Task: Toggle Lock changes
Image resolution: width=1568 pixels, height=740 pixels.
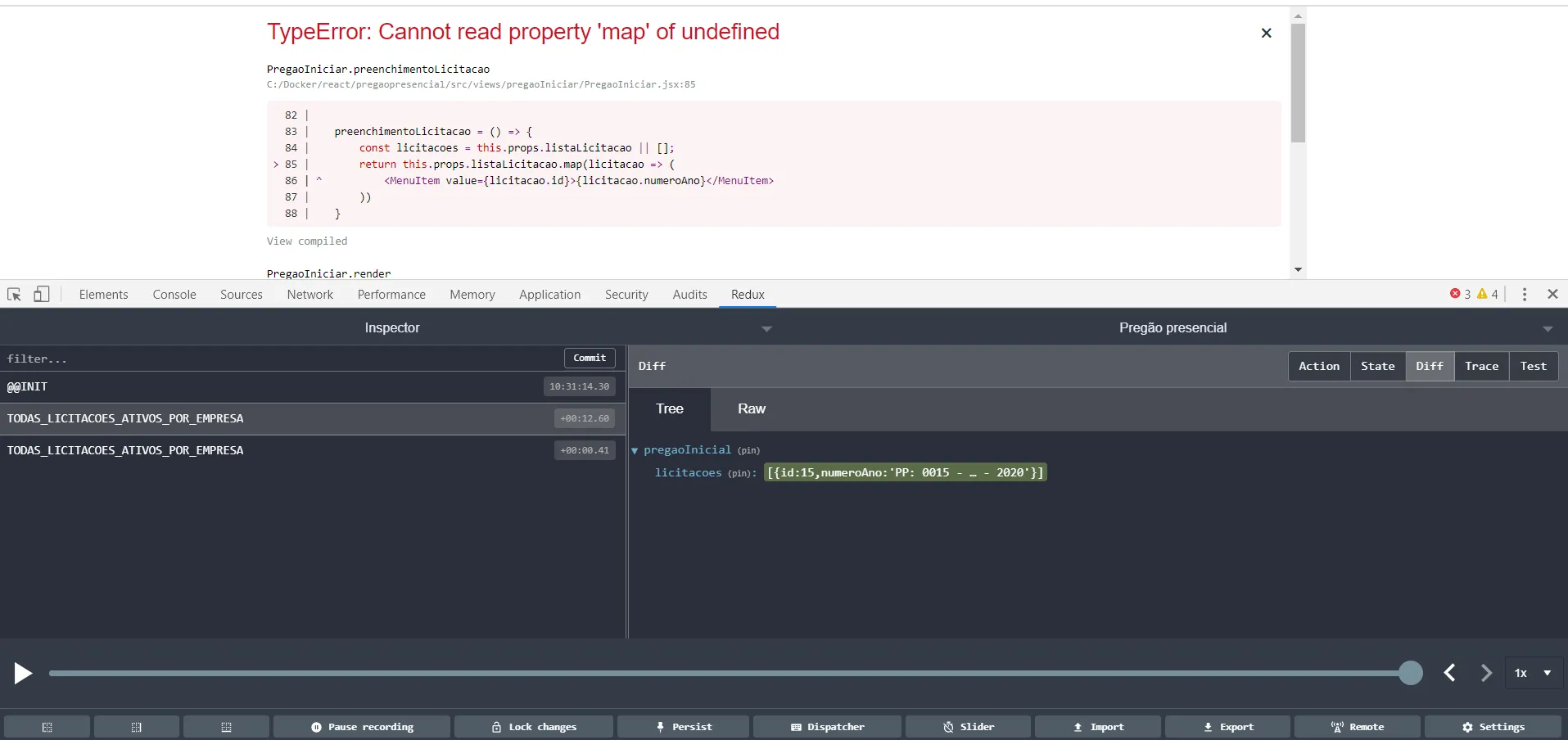Action: pyautogui.click(x=534, y=727)
